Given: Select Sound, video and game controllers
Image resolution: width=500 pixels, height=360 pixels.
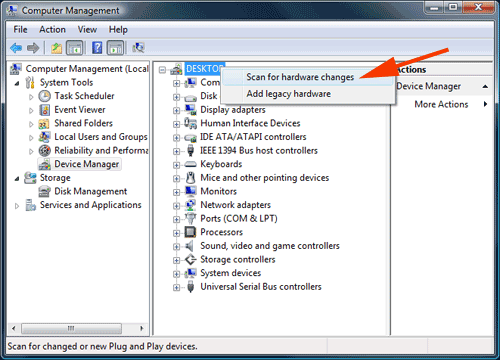Looking at the screenshot, I should [x=270, y=246].
